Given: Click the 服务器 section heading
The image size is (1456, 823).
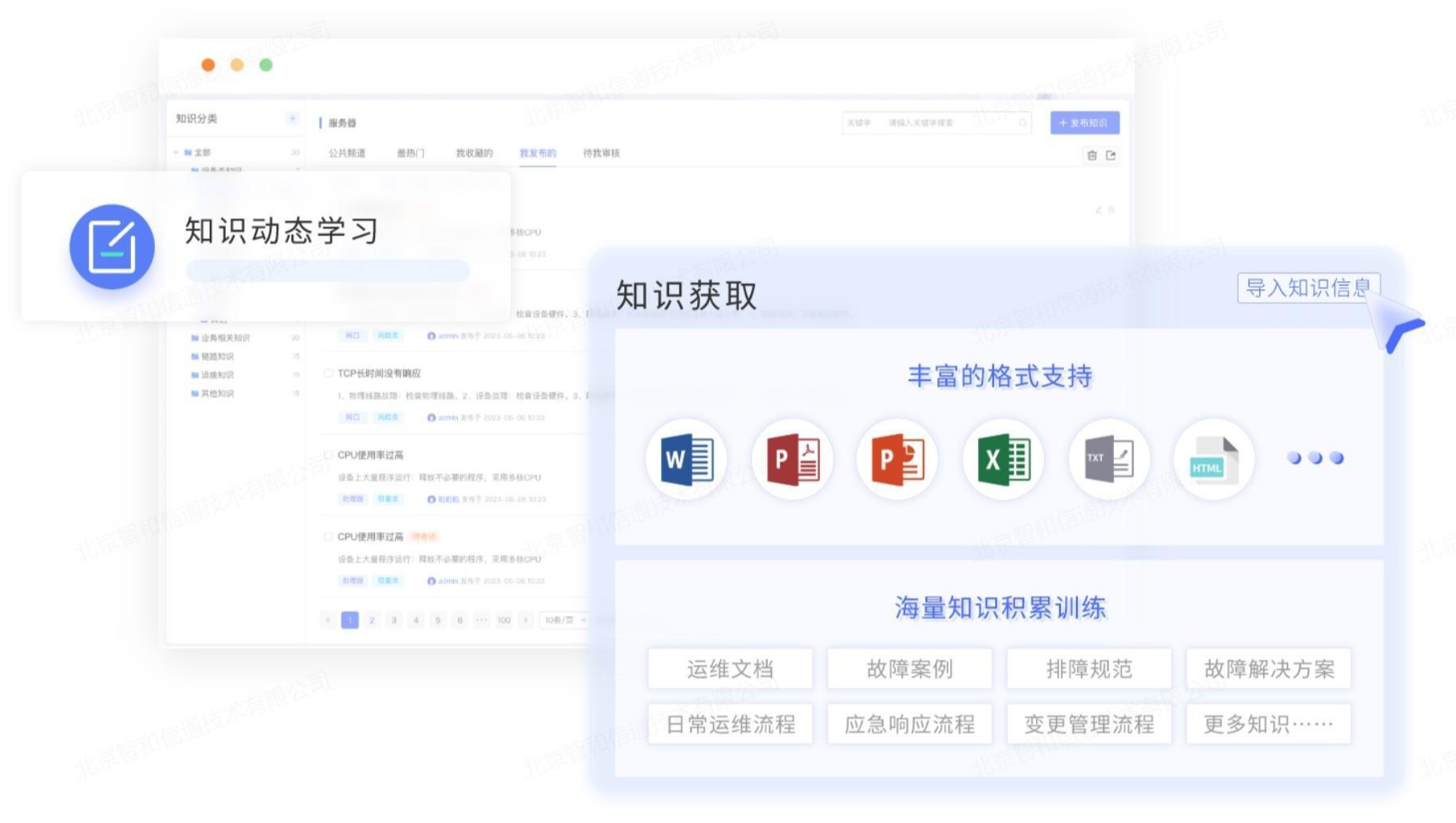Looking at the screenshot, I should tap(342, 123).
